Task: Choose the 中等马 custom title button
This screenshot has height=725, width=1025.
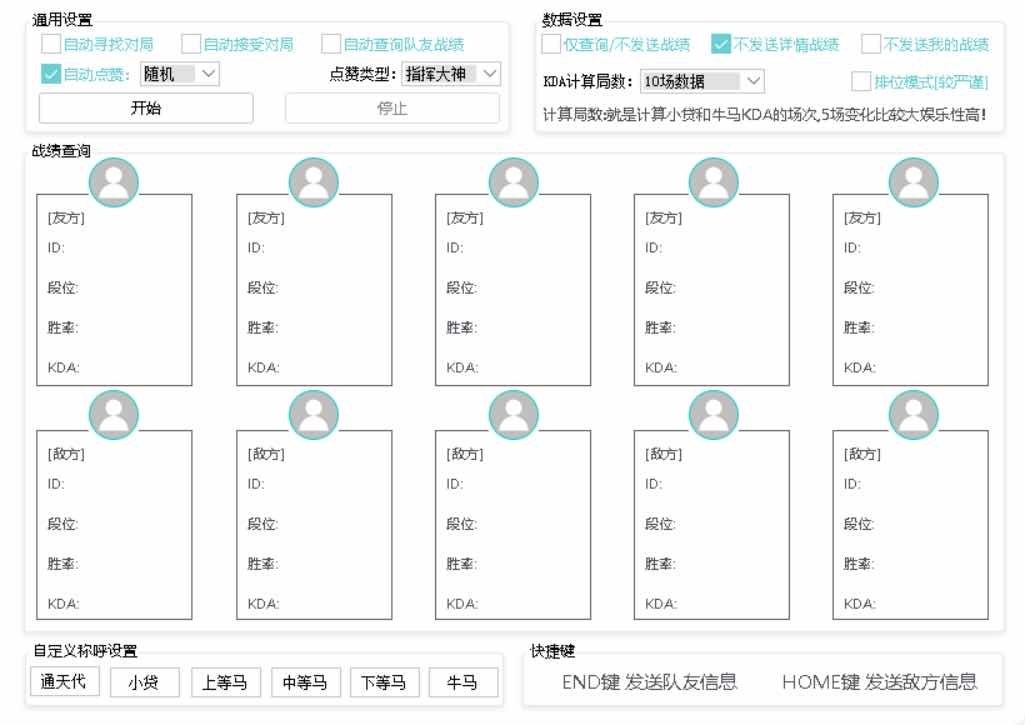Action: (x=306, y=683)
